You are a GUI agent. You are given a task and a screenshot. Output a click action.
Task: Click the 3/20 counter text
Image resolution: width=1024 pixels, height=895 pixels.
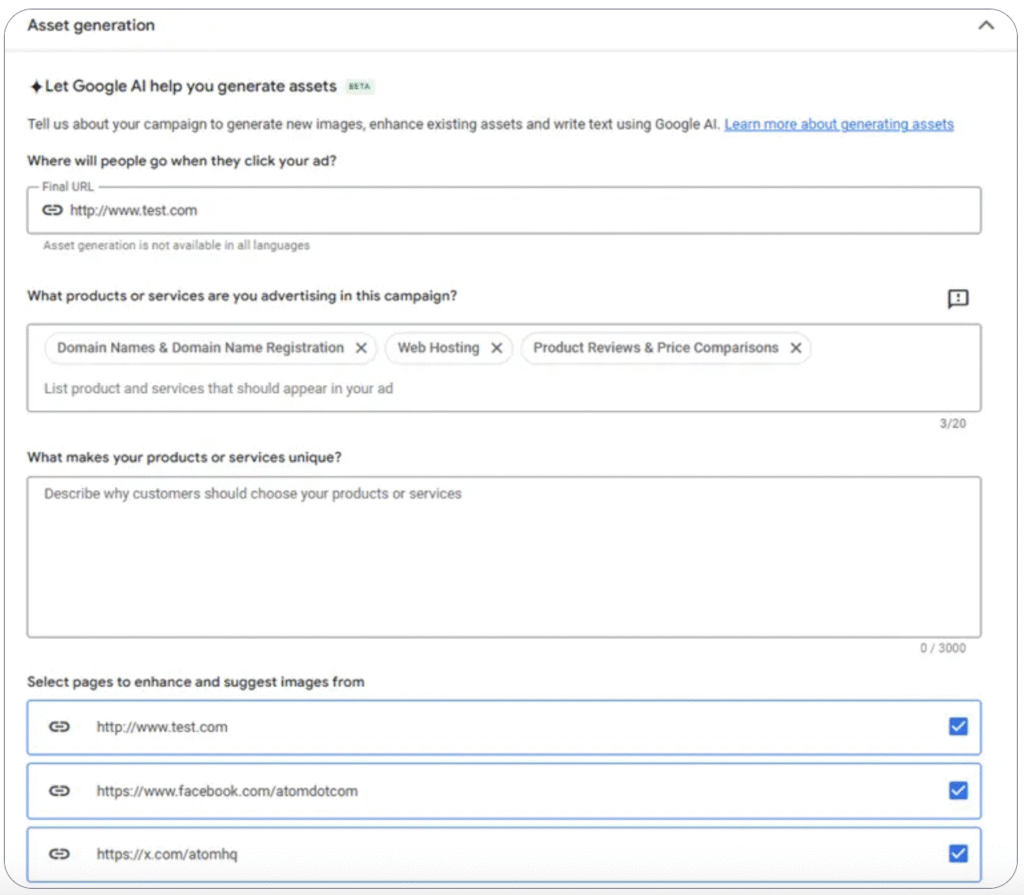953,423
